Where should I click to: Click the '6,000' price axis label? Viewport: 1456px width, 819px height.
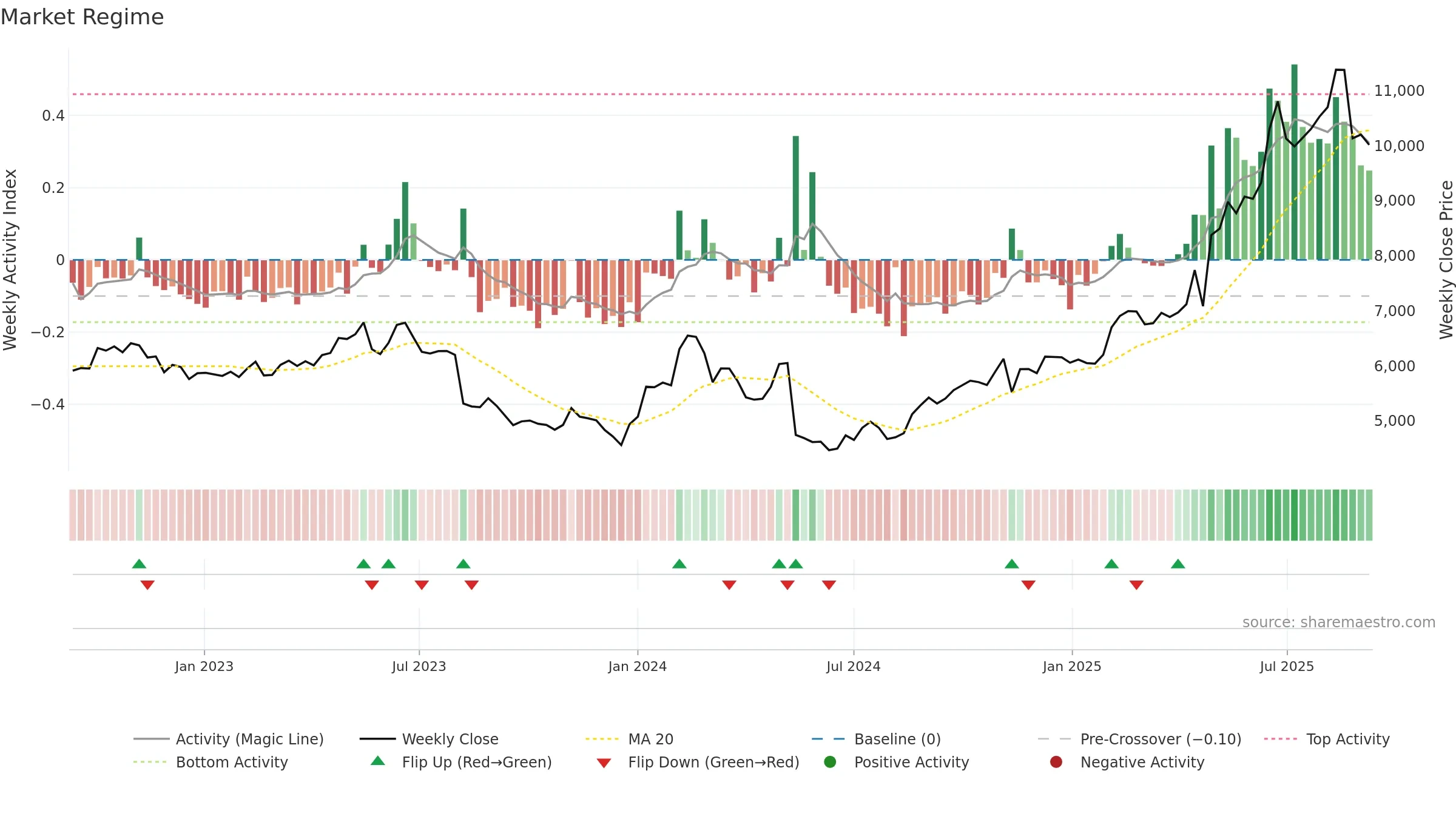click(x=1394, y=366)
